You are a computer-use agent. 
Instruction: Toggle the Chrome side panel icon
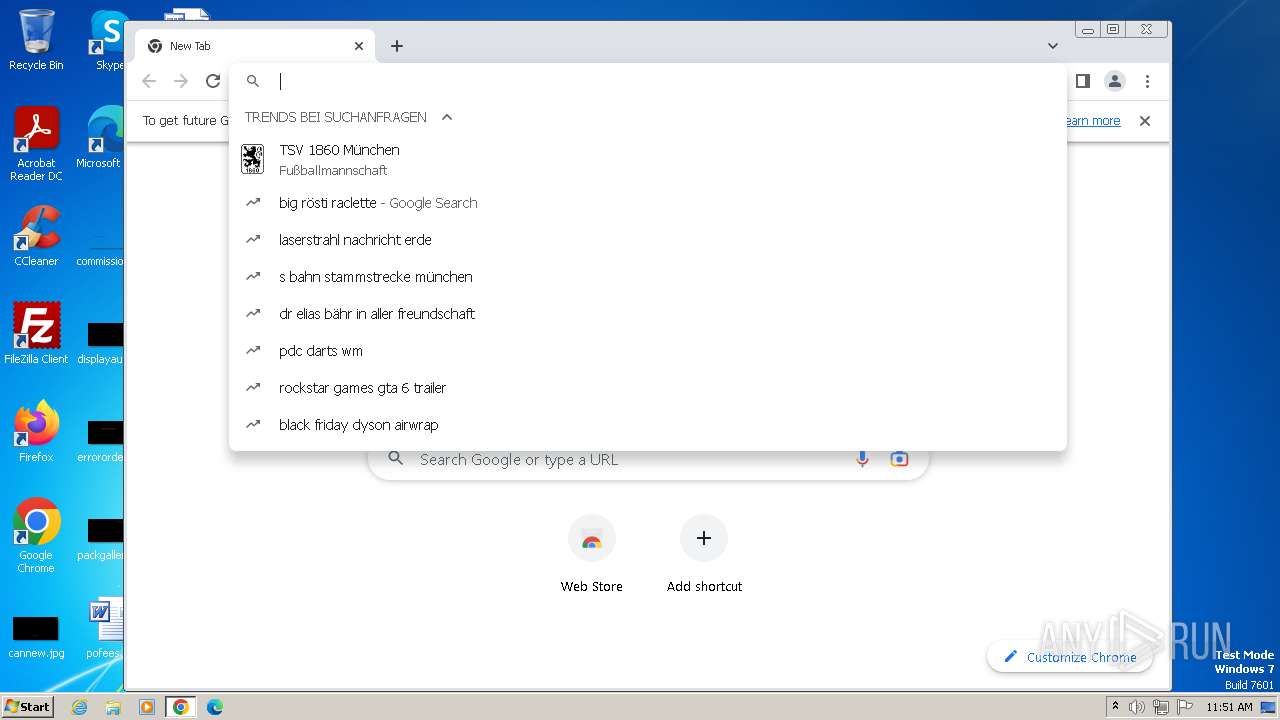[1083, 81]
